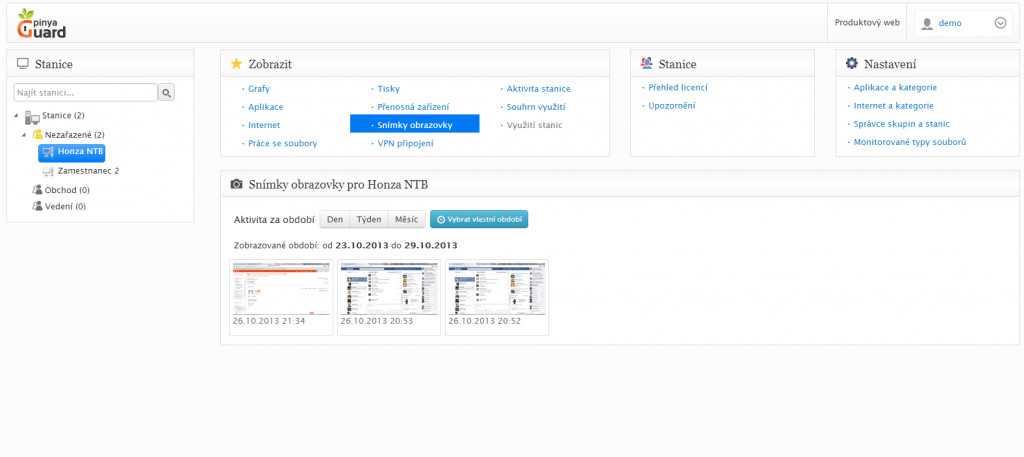Collapse the Stanice (2) tree node
This screenshot has width=1024, height=457.
click(16, 116)
